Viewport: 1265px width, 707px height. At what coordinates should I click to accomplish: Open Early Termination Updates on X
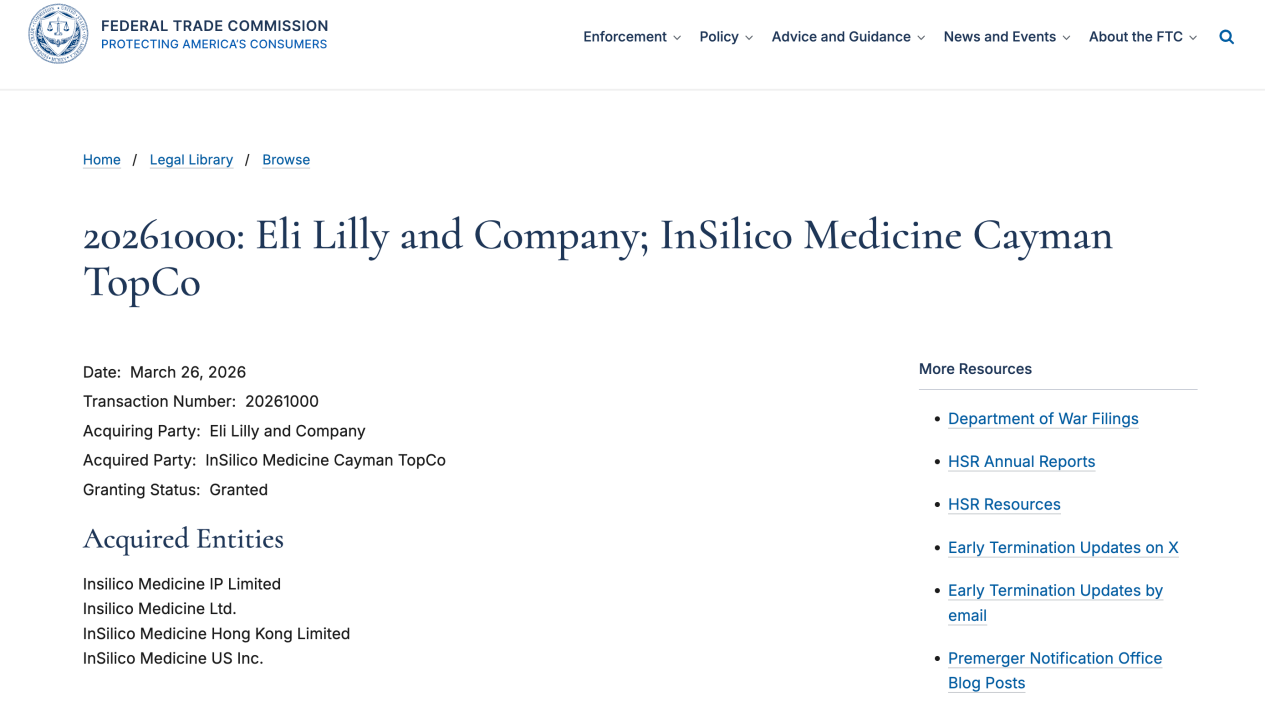point(1063,548)
